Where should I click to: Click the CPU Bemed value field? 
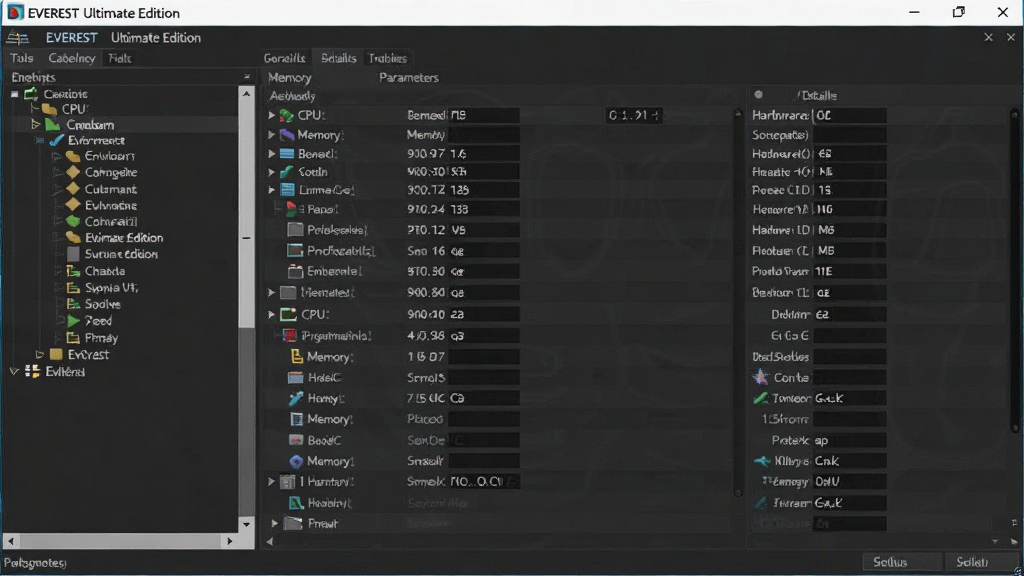click(484, 115)
